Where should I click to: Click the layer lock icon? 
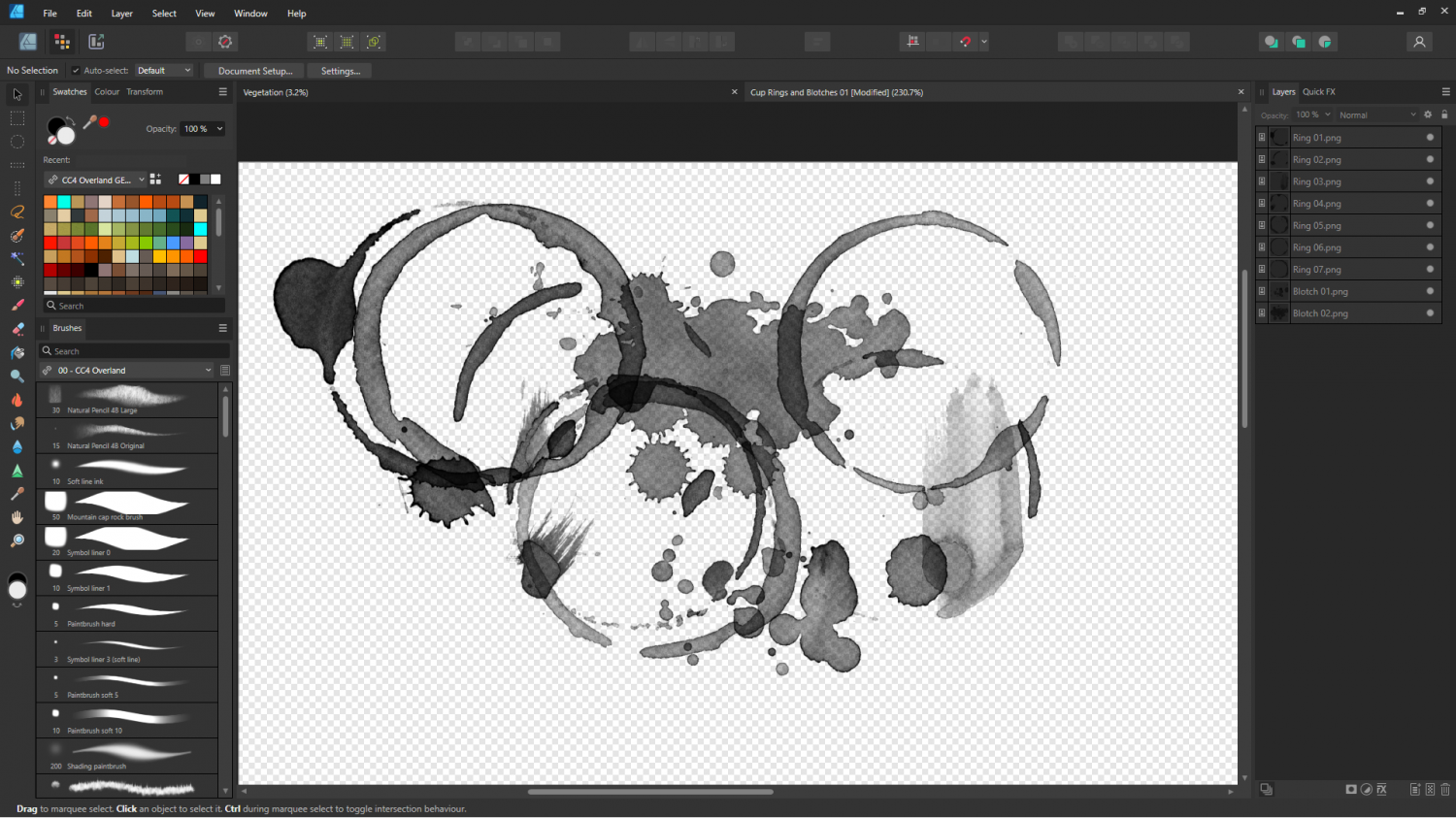click(x=1444, y=115)
